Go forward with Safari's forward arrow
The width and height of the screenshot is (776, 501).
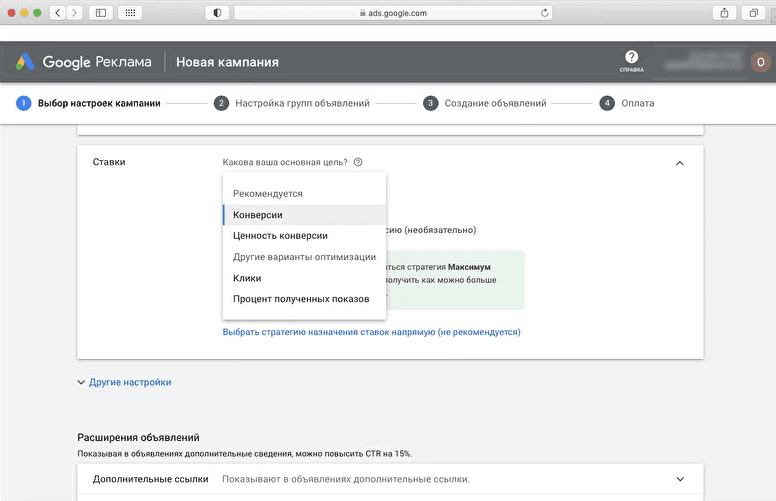[x=74, y=13]
